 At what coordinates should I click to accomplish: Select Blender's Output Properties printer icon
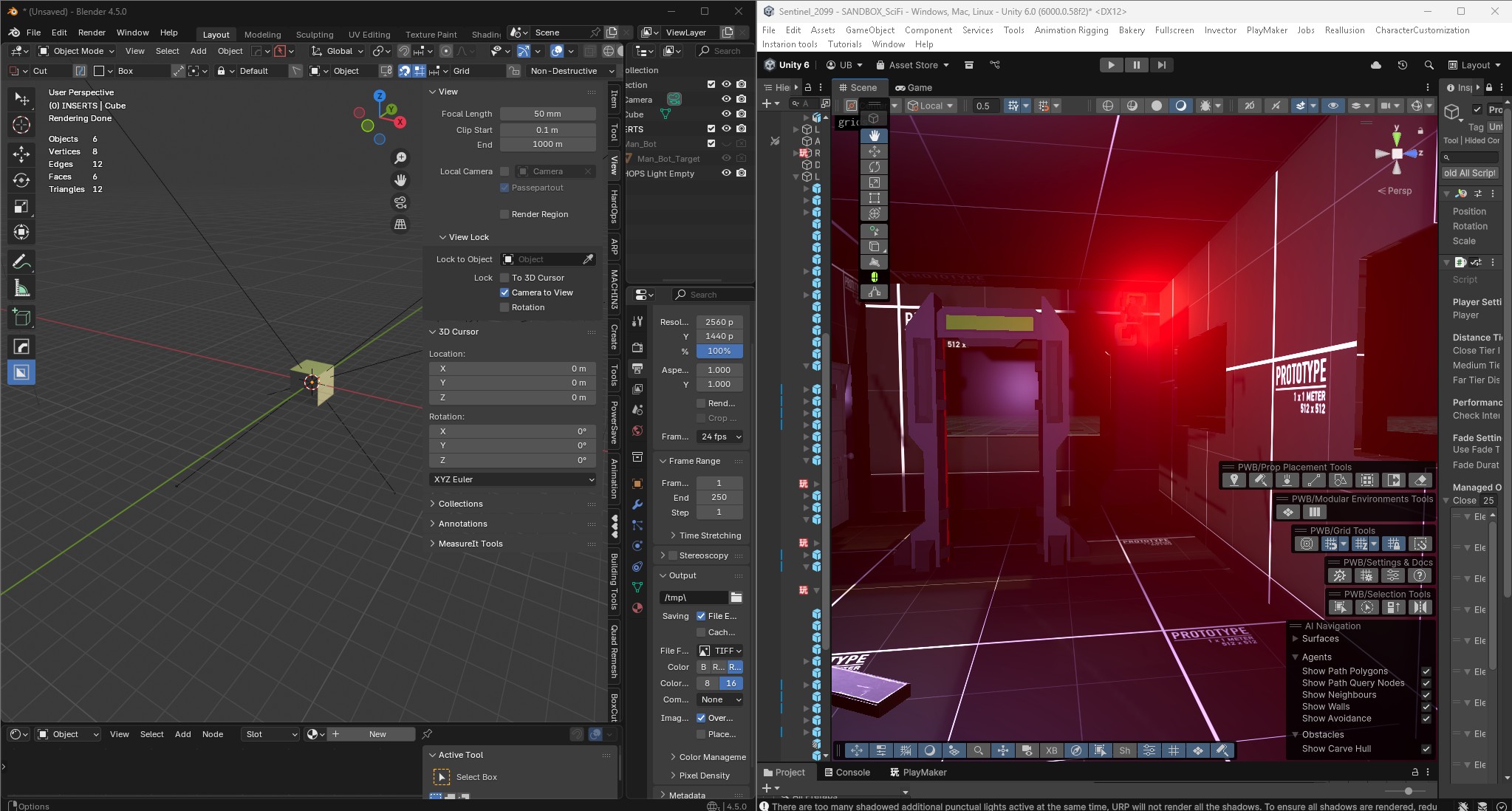tap(636, 369)
